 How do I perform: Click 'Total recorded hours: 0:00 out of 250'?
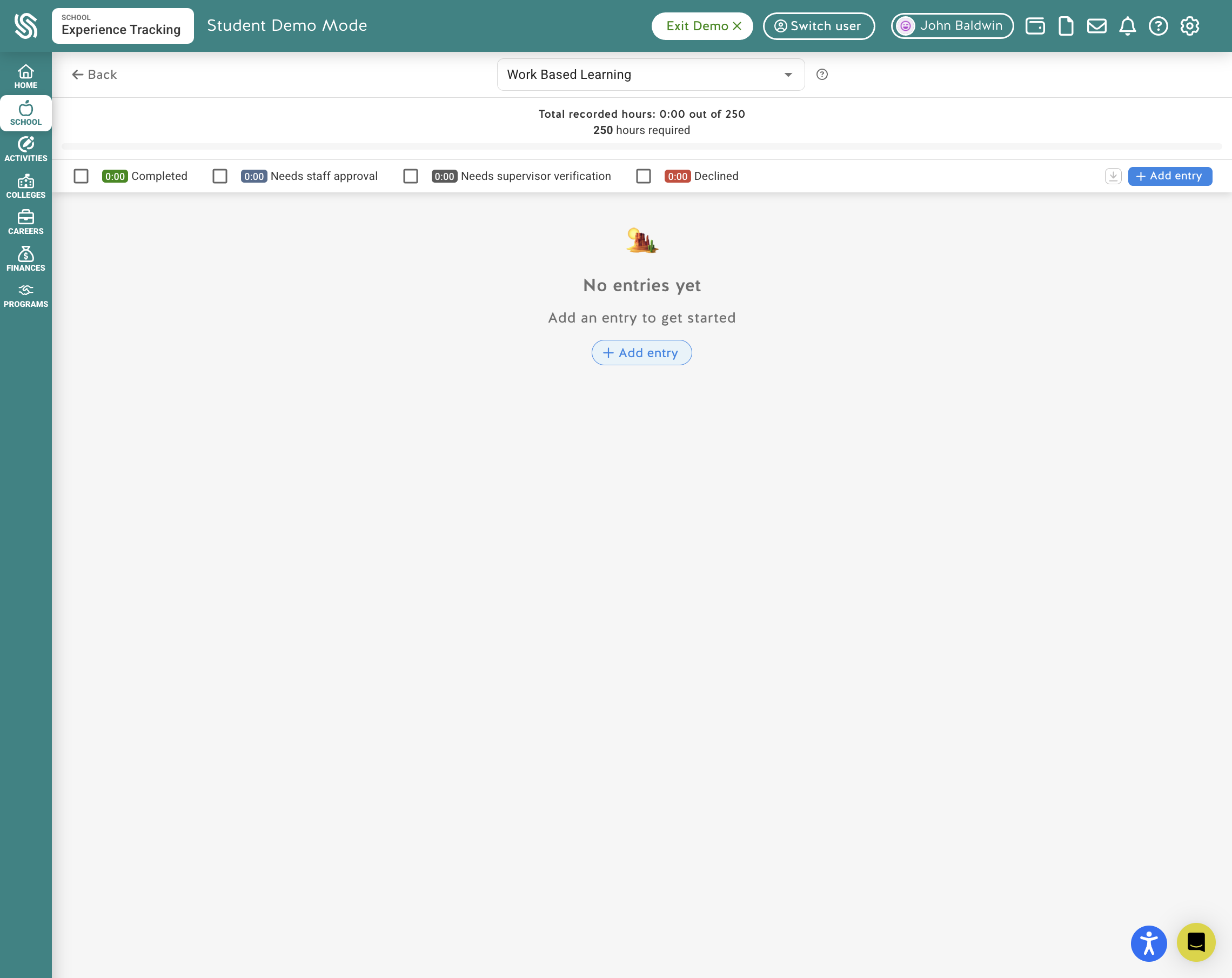tap(641, 113)
